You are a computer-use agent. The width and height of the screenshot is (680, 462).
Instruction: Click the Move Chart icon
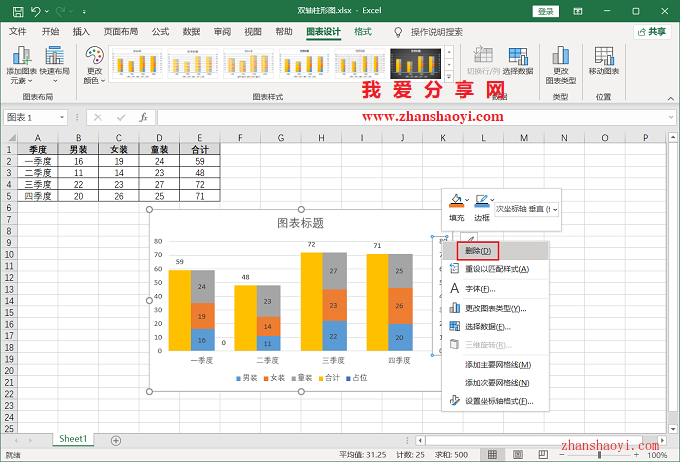[604, 61]
